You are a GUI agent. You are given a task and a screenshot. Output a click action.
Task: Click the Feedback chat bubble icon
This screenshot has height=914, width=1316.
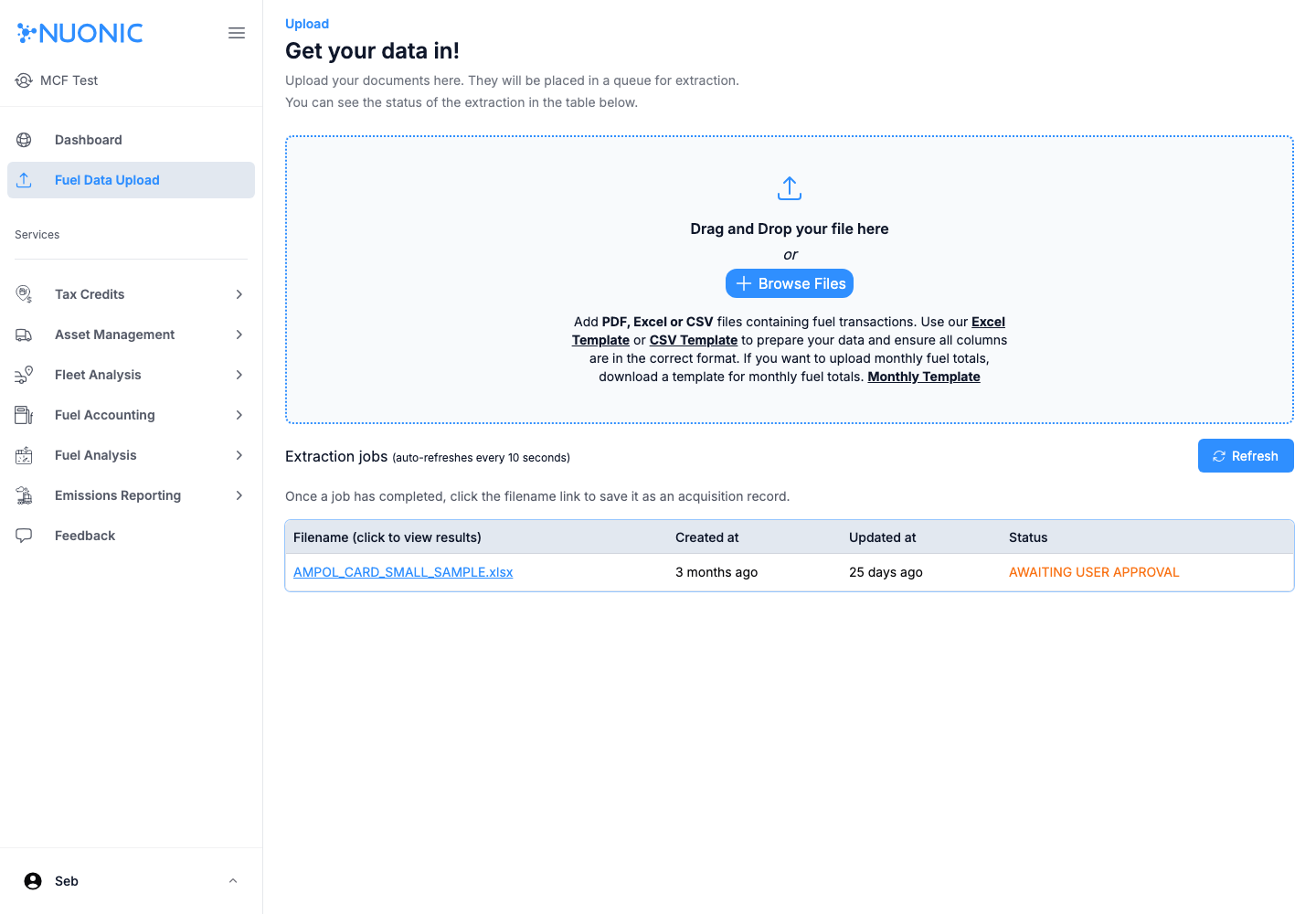(23, 535)
